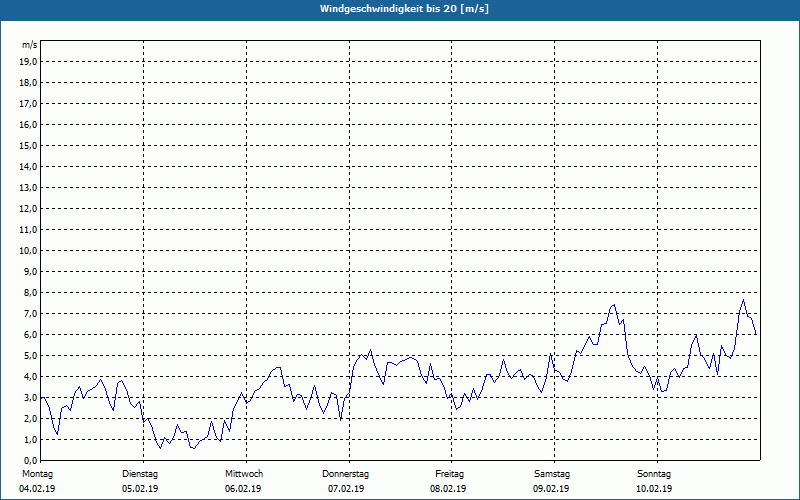Select the 8,0 axis label
This screenshot has height=500, width=800.
click(30, 293)
